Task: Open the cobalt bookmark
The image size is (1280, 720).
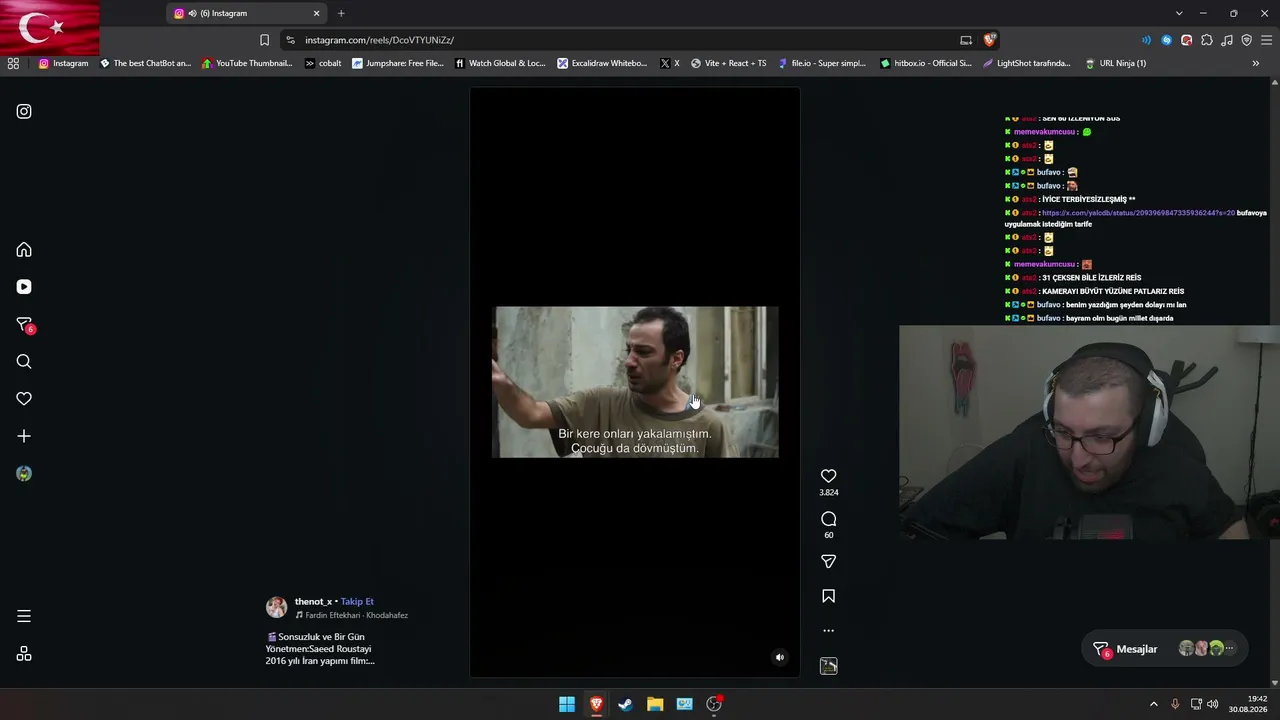Action: pos(323,63)
